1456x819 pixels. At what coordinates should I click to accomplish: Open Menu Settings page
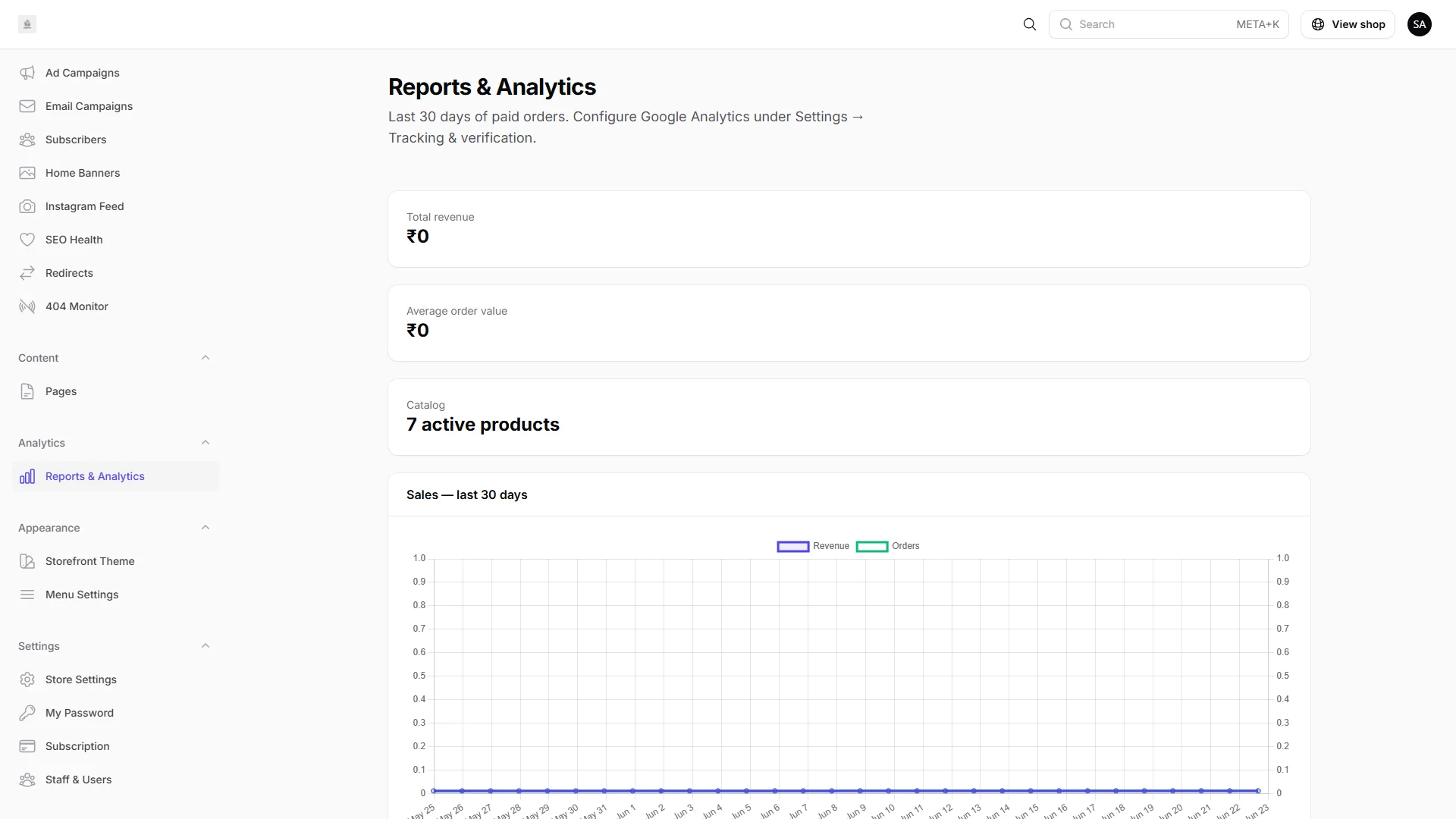tap(115, 595)
